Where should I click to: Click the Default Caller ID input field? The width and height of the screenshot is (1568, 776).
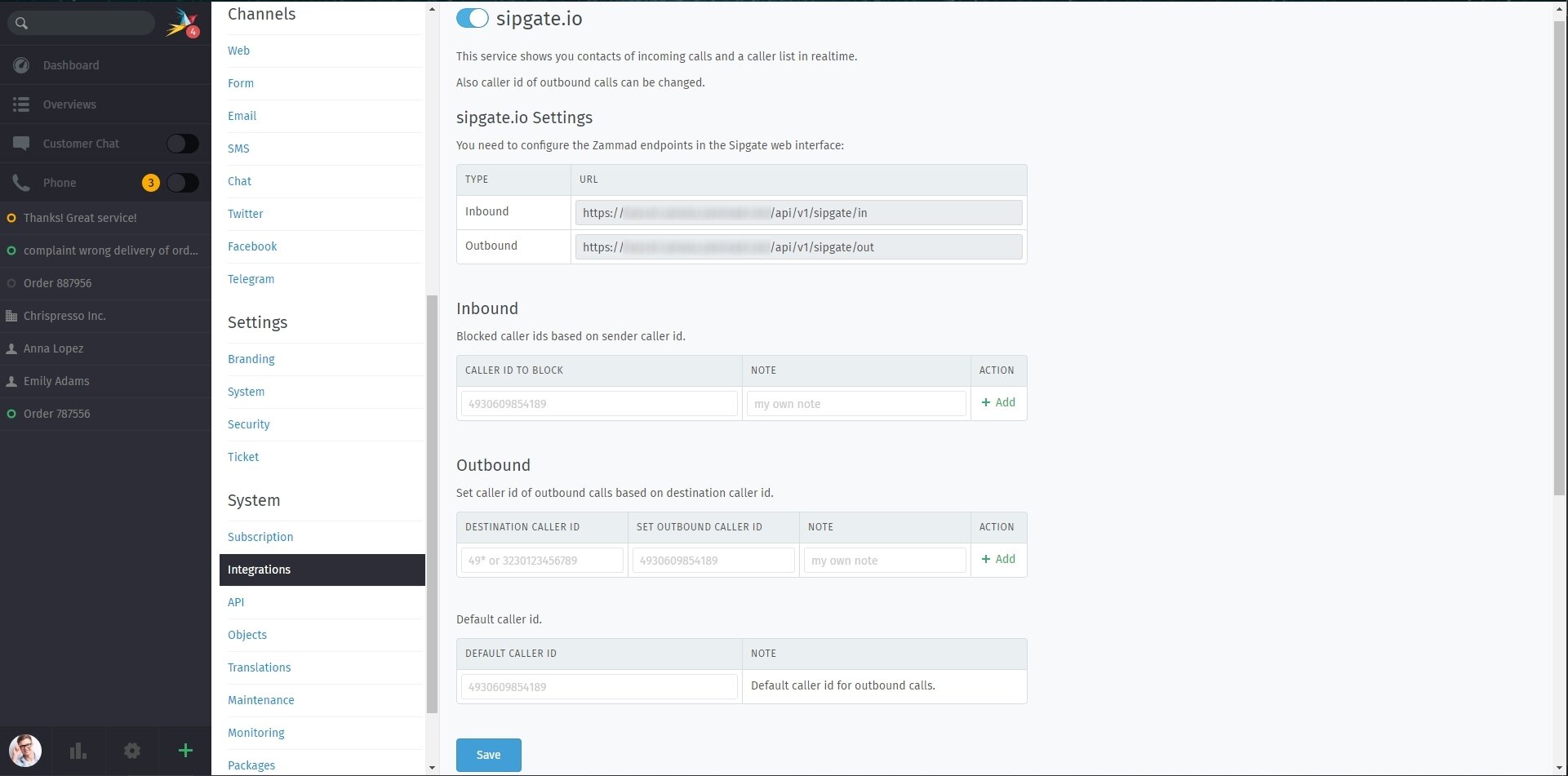pos(597,686)
